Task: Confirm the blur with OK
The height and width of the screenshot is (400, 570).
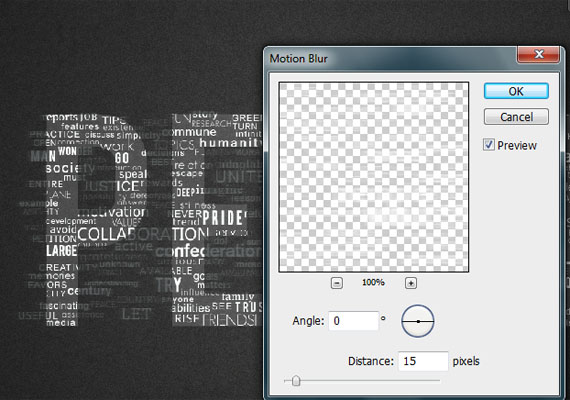Action: [x=516, y=91]
